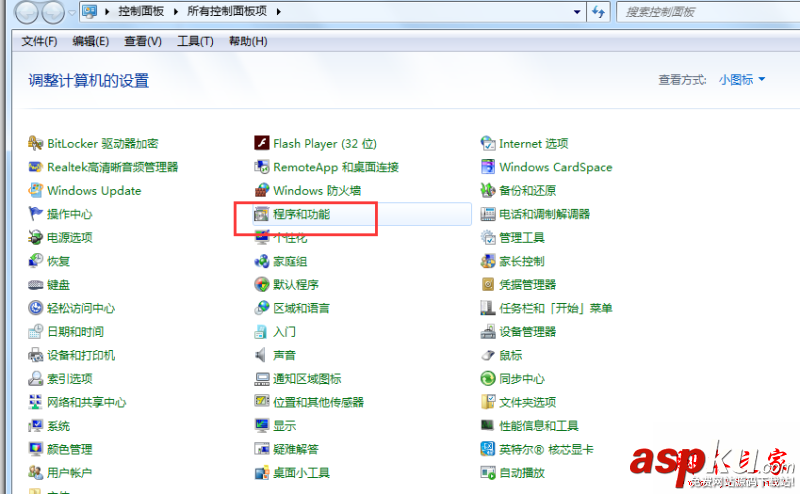800x494 pixels.
Task: Click the RemoteApp 和桌面连接 icon
Action: tap(262, 167)
